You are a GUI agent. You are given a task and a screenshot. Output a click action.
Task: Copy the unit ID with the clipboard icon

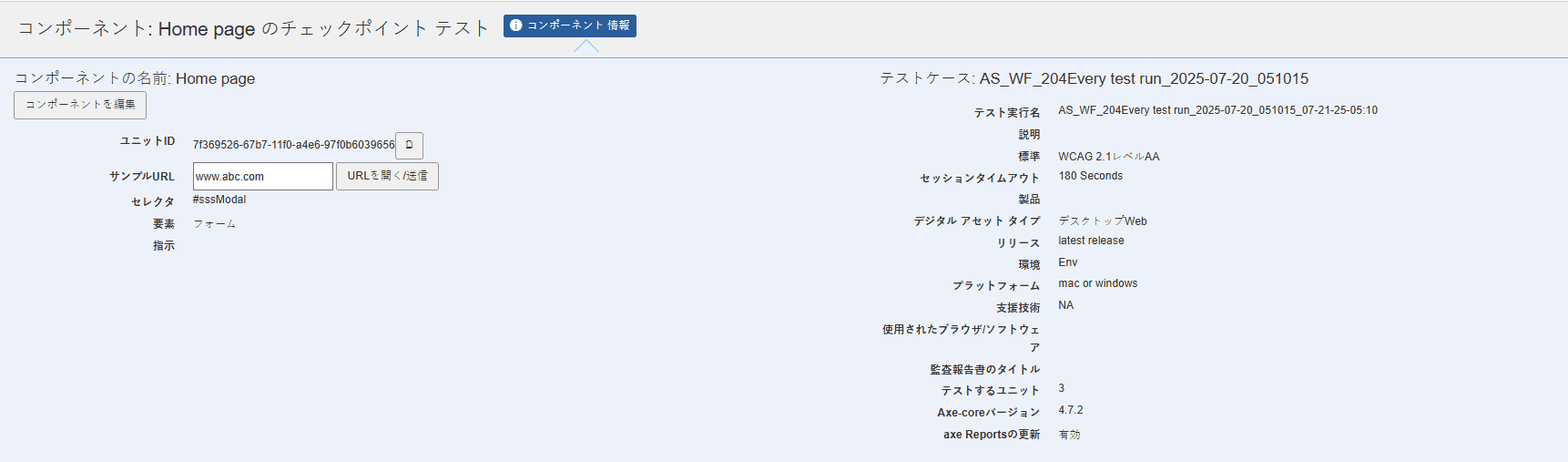coord(409,146)
